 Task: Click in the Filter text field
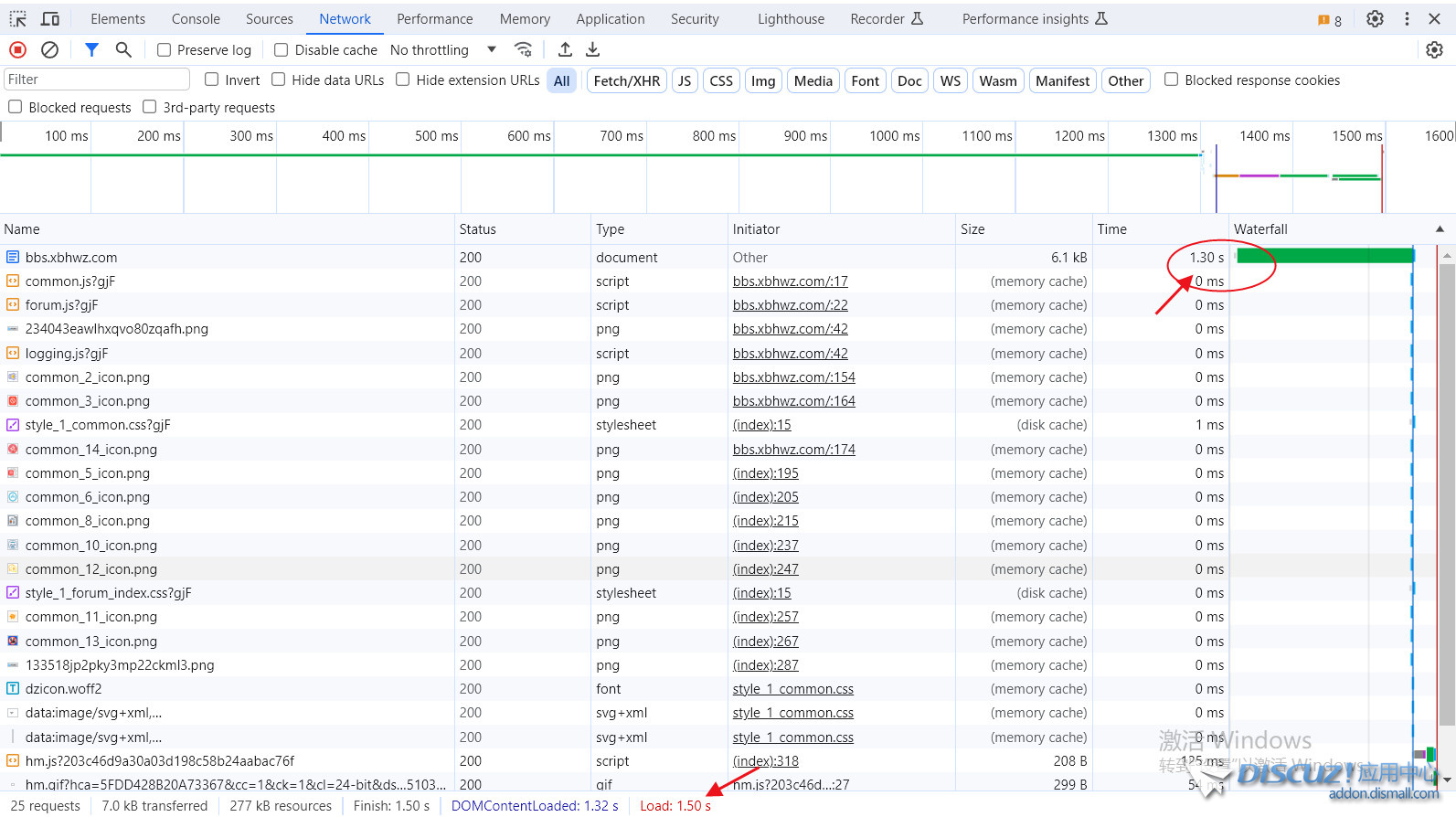pos(97,80)
